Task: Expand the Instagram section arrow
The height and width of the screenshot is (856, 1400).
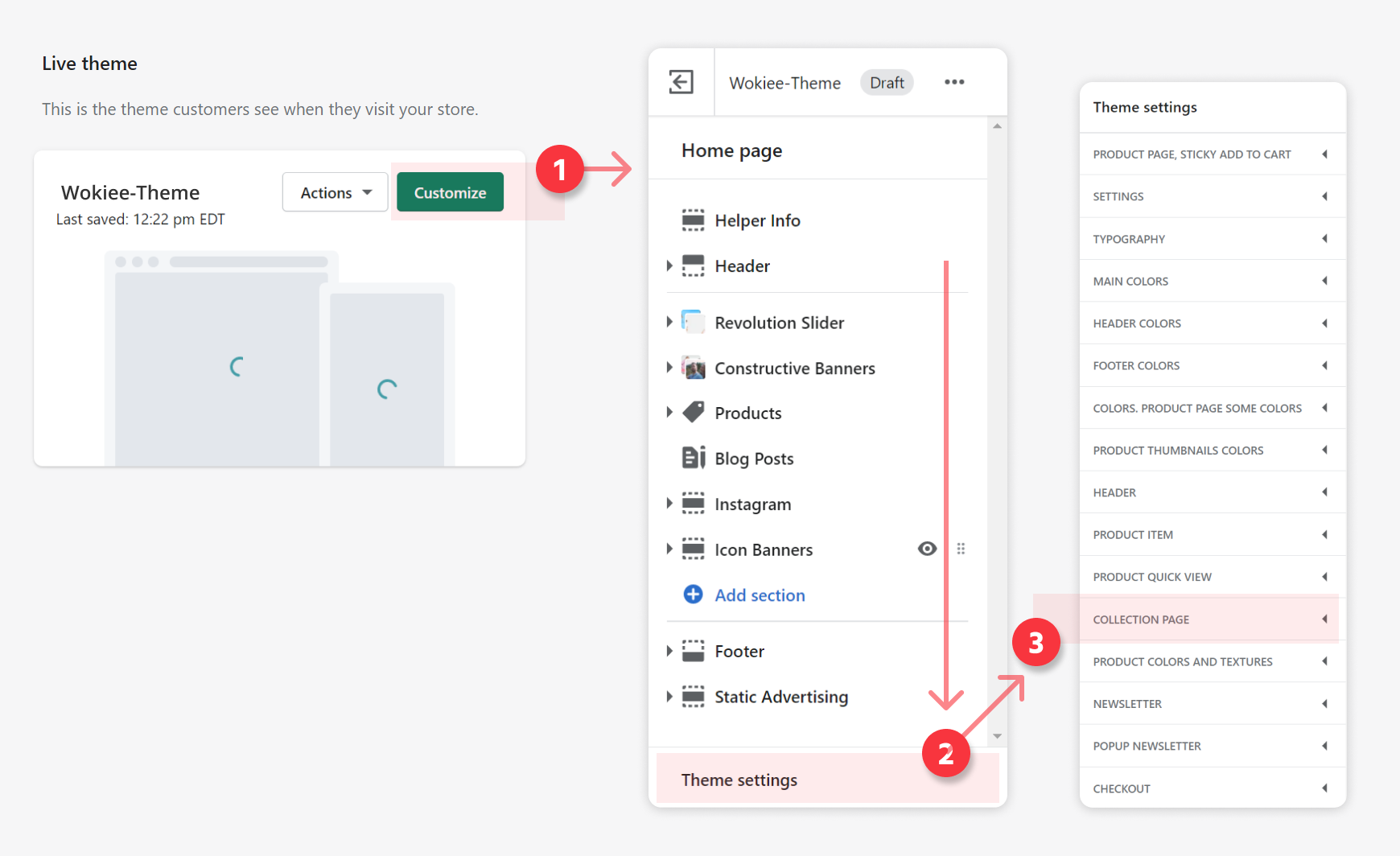Action: [x=669, y=504]
